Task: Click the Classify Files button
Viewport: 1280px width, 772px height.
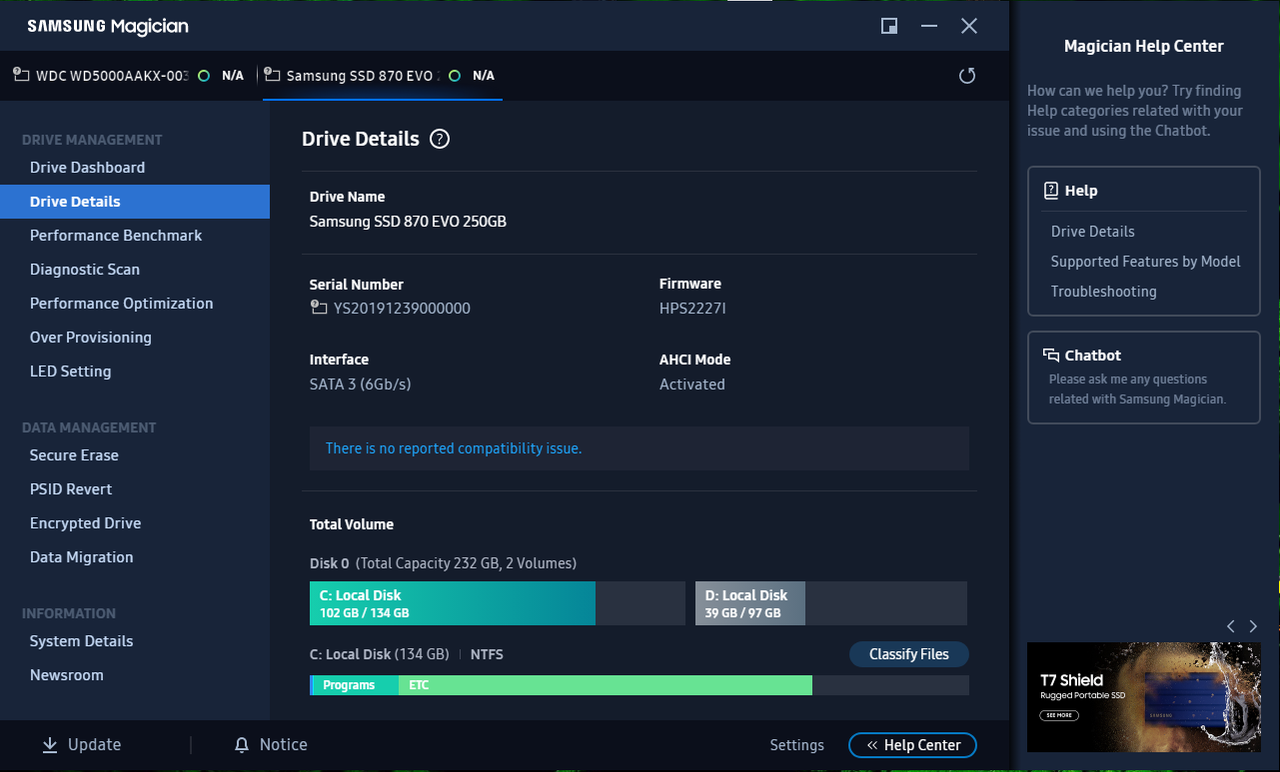Action: pyautogui.click(x=909, y=654)
